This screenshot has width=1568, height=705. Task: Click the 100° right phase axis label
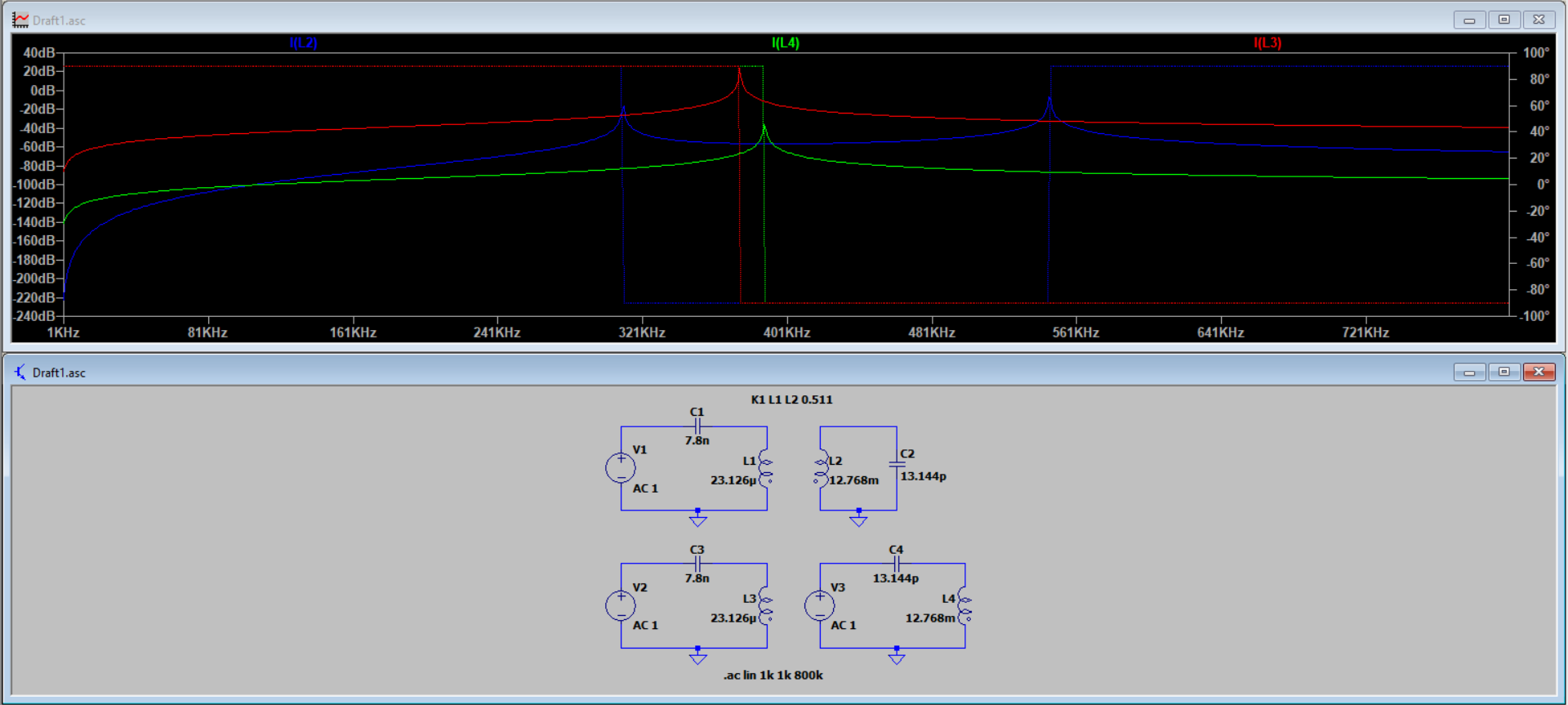coord(1536,53)
